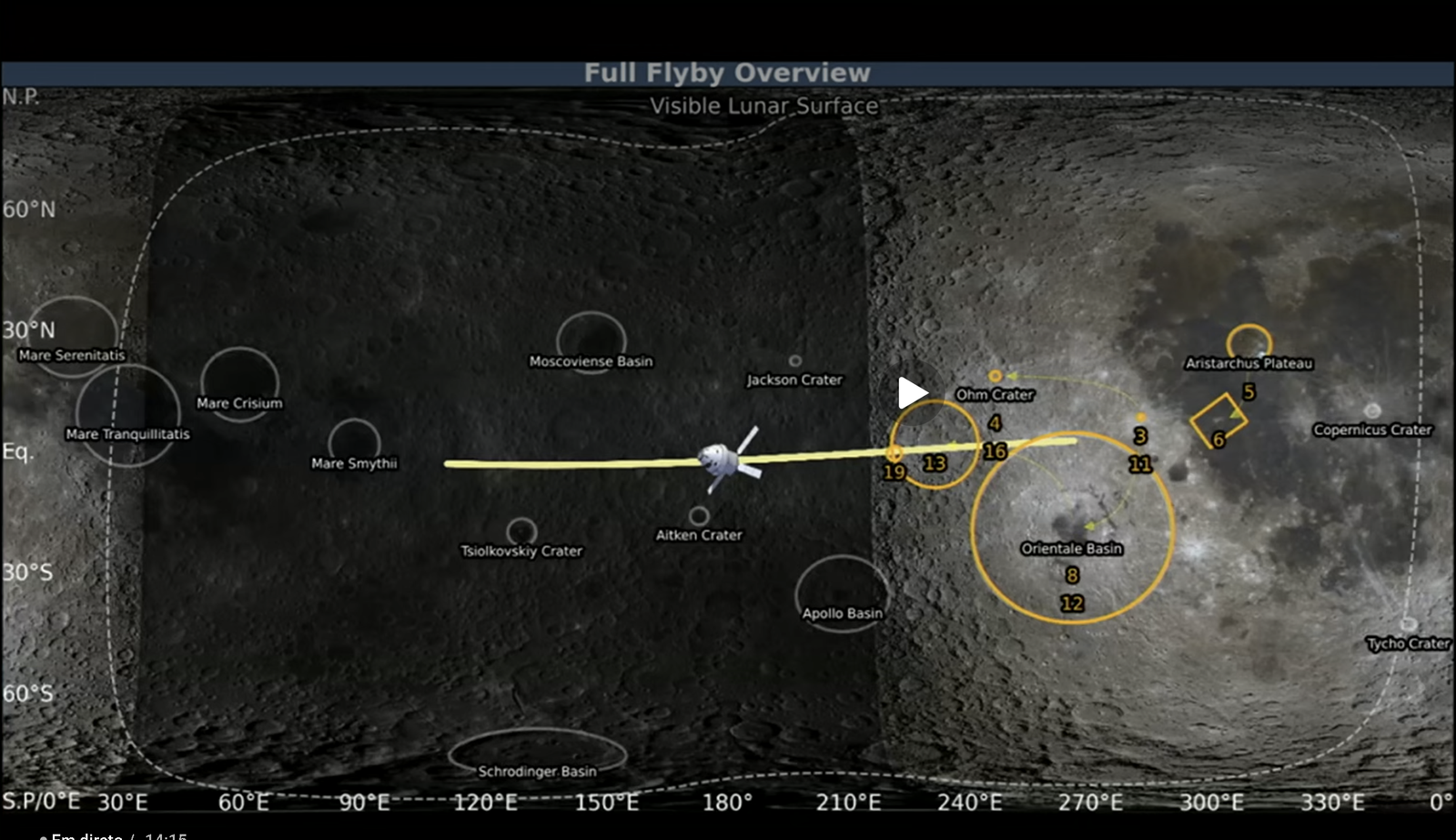Image resolution: width=1456 pixels, height=840 pixels.
Task: Select the Tycho Crater marker circle
Action: (x=1408, y=624)
